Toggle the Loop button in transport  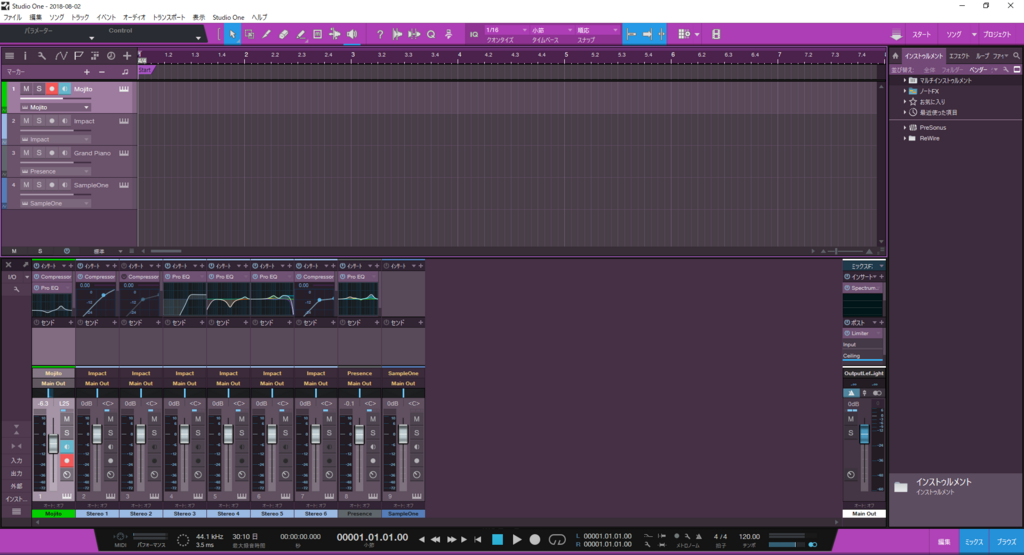click(557, 539)
